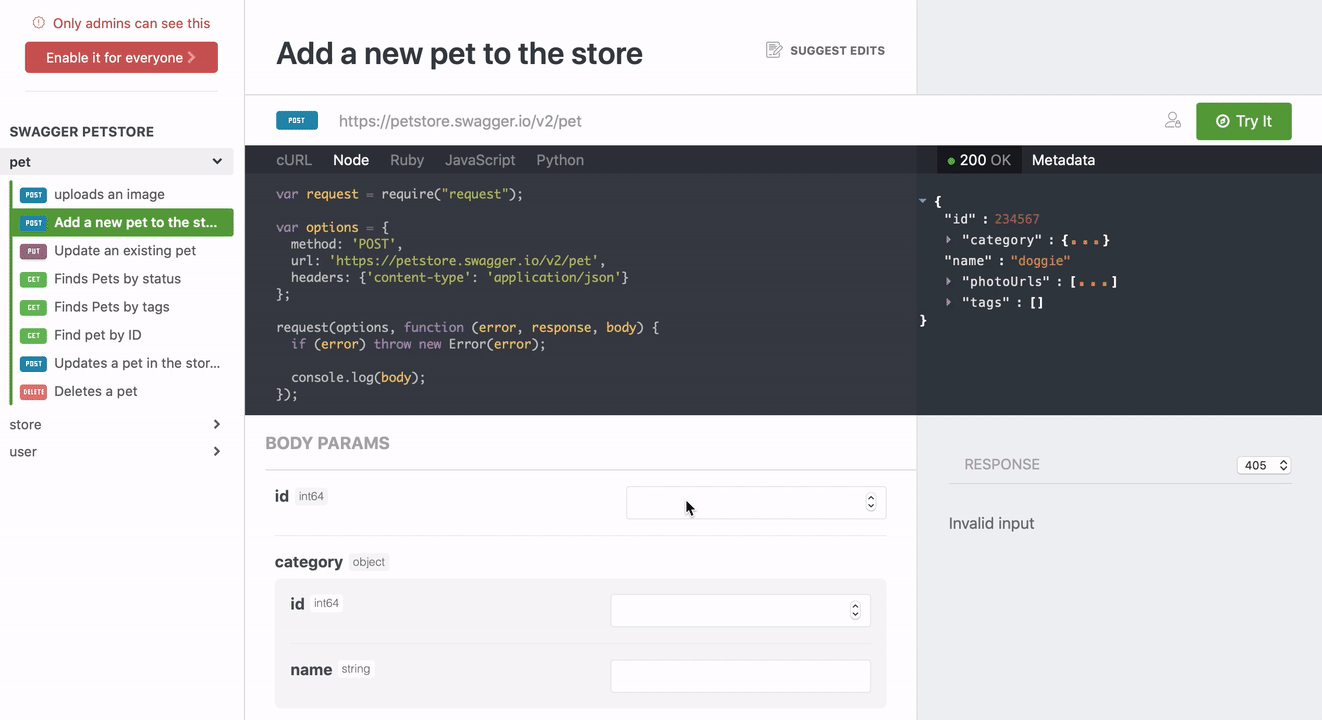Viewport: 1322px width, 720px height.
Task: Click the GET badge of 'Finds Pets by status'
Action: pyautogui.click(x=33, y=279)
